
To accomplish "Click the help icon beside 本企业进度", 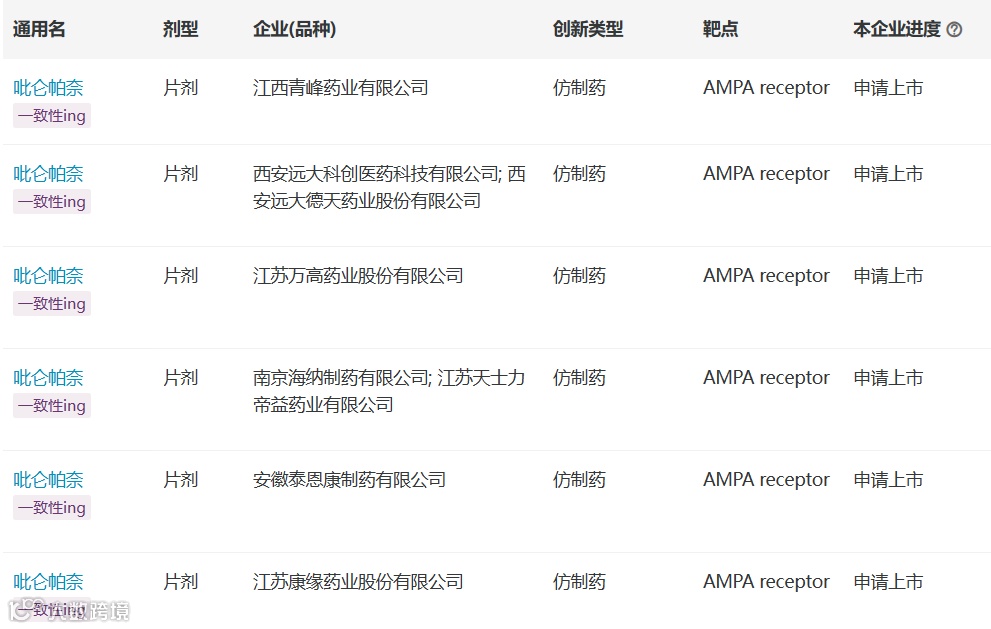I will [954, 29].
